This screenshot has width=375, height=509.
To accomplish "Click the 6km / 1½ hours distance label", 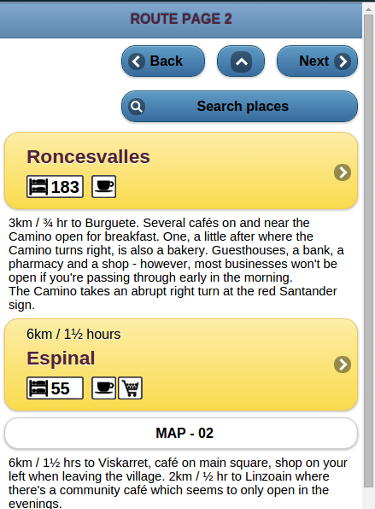I will [x=73, y=334].
